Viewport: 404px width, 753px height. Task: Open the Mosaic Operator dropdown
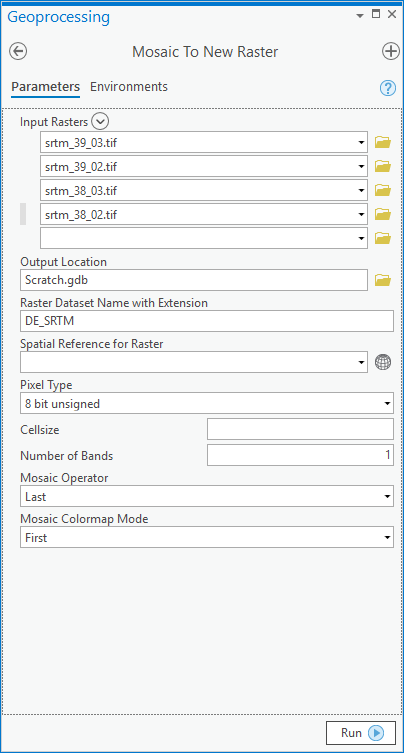[x=207, y=496]
